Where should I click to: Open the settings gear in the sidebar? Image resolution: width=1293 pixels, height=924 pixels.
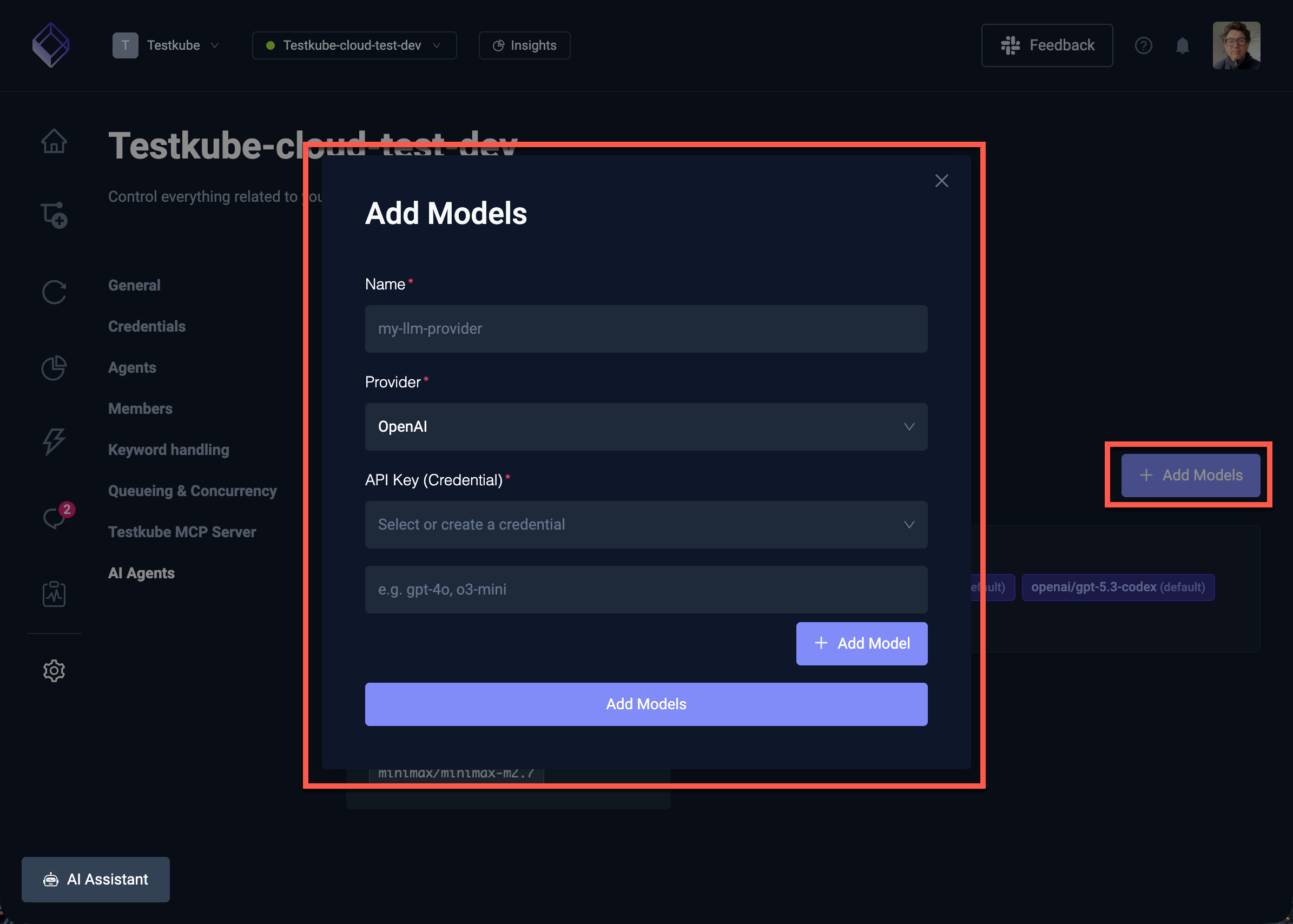[54, 671]
